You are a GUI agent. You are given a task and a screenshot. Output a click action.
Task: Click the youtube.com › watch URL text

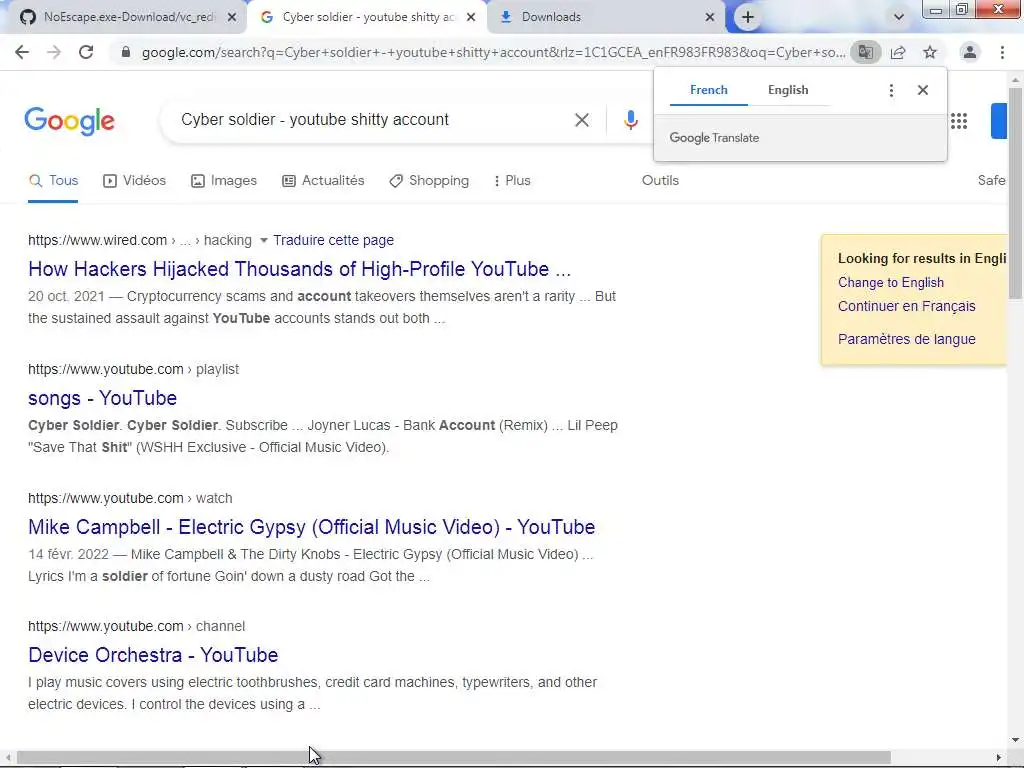pos(130,498)
